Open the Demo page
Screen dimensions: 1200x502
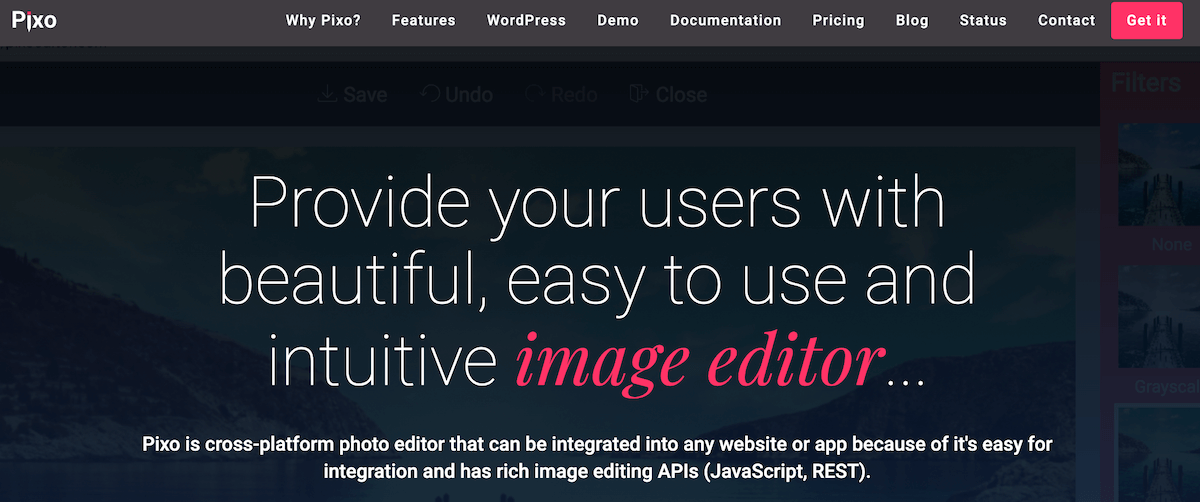pos(618,20)
